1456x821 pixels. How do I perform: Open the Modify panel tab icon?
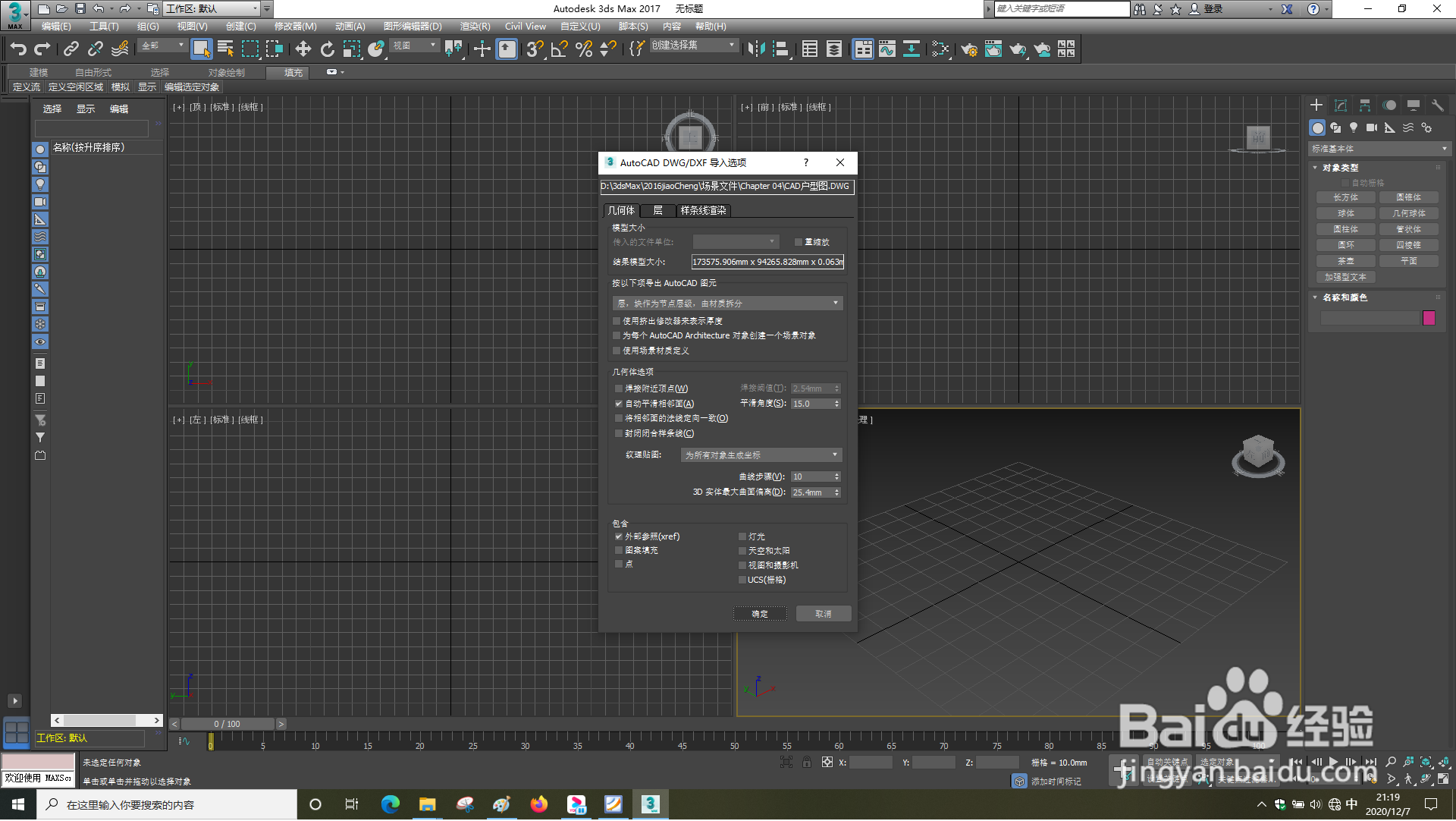tap(1341, 105)
